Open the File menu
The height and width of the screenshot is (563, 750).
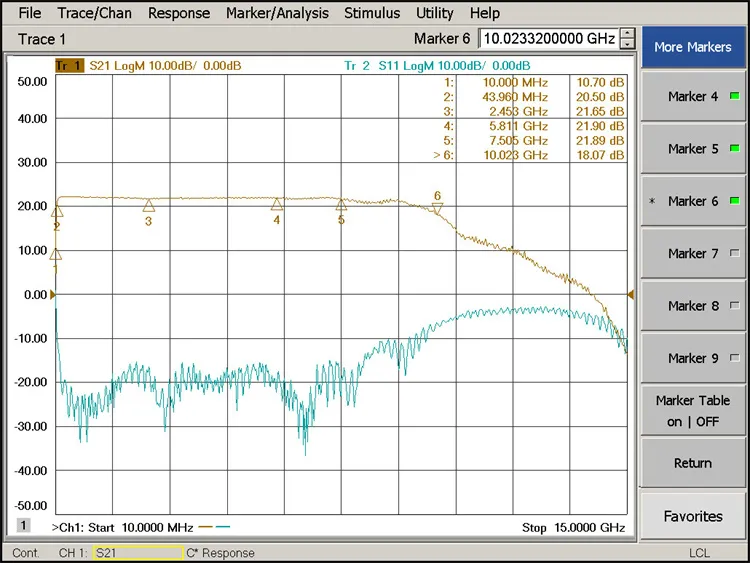coord(30,13)
